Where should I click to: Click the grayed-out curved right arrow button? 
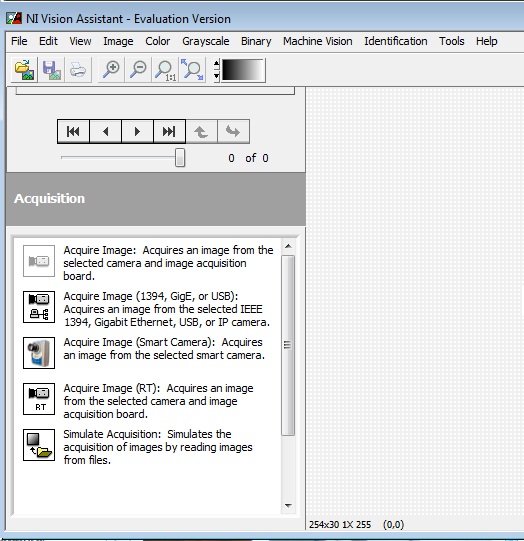point(233,131)
